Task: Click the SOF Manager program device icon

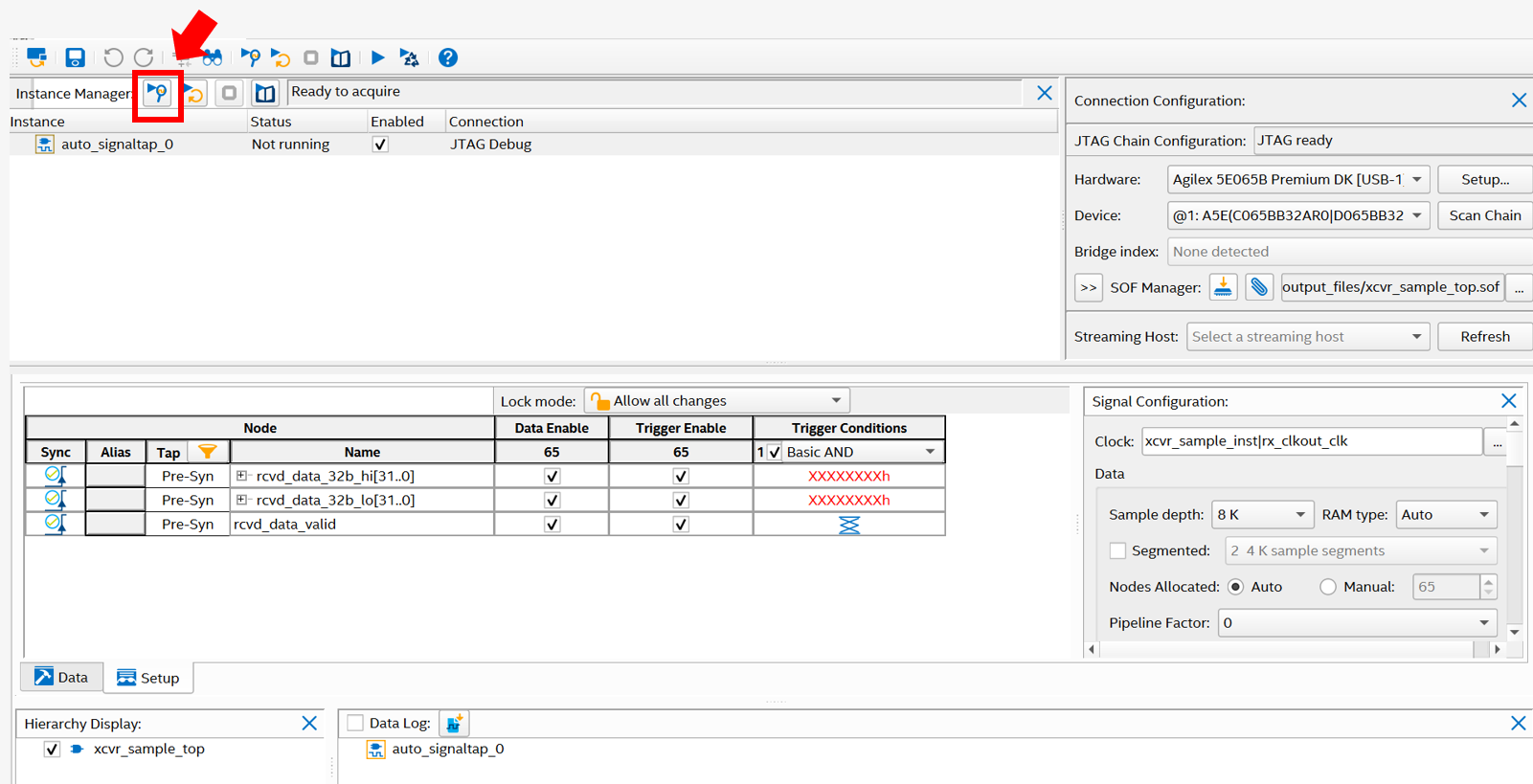Action: [x=1223, y=287]
